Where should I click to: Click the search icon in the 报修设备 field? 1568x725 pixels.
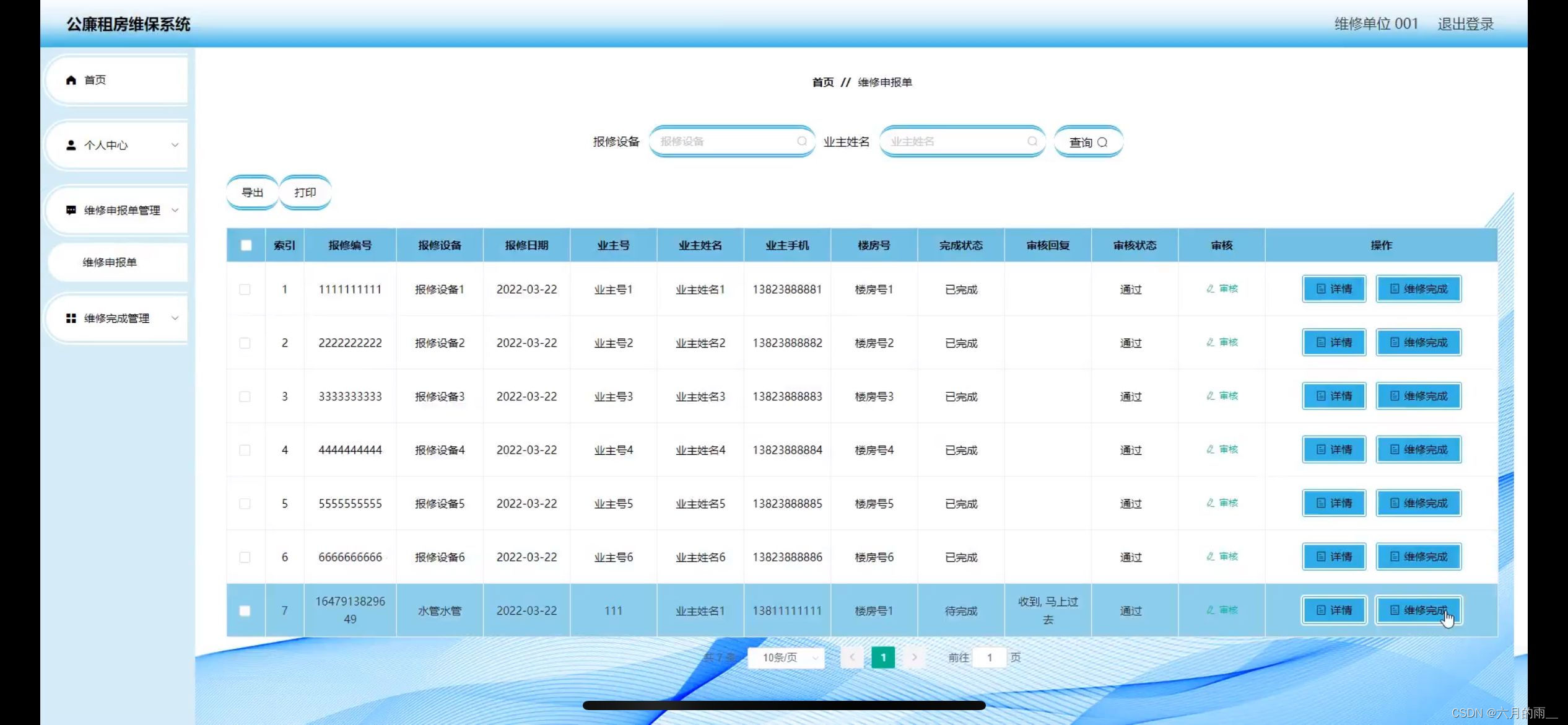point(801,141)
